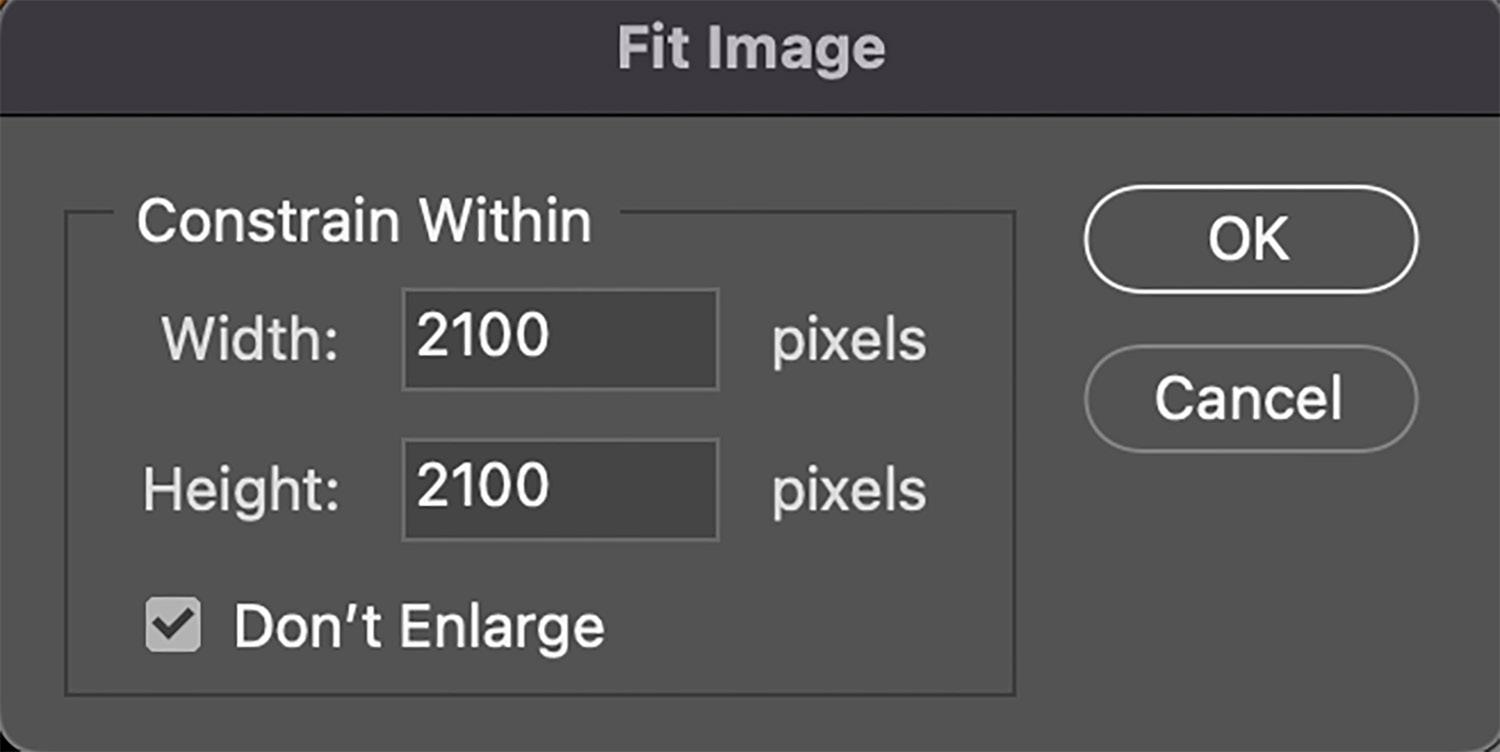Click empty space right of Width's 2100
1500x752 pixels.
tap(640, 339)
